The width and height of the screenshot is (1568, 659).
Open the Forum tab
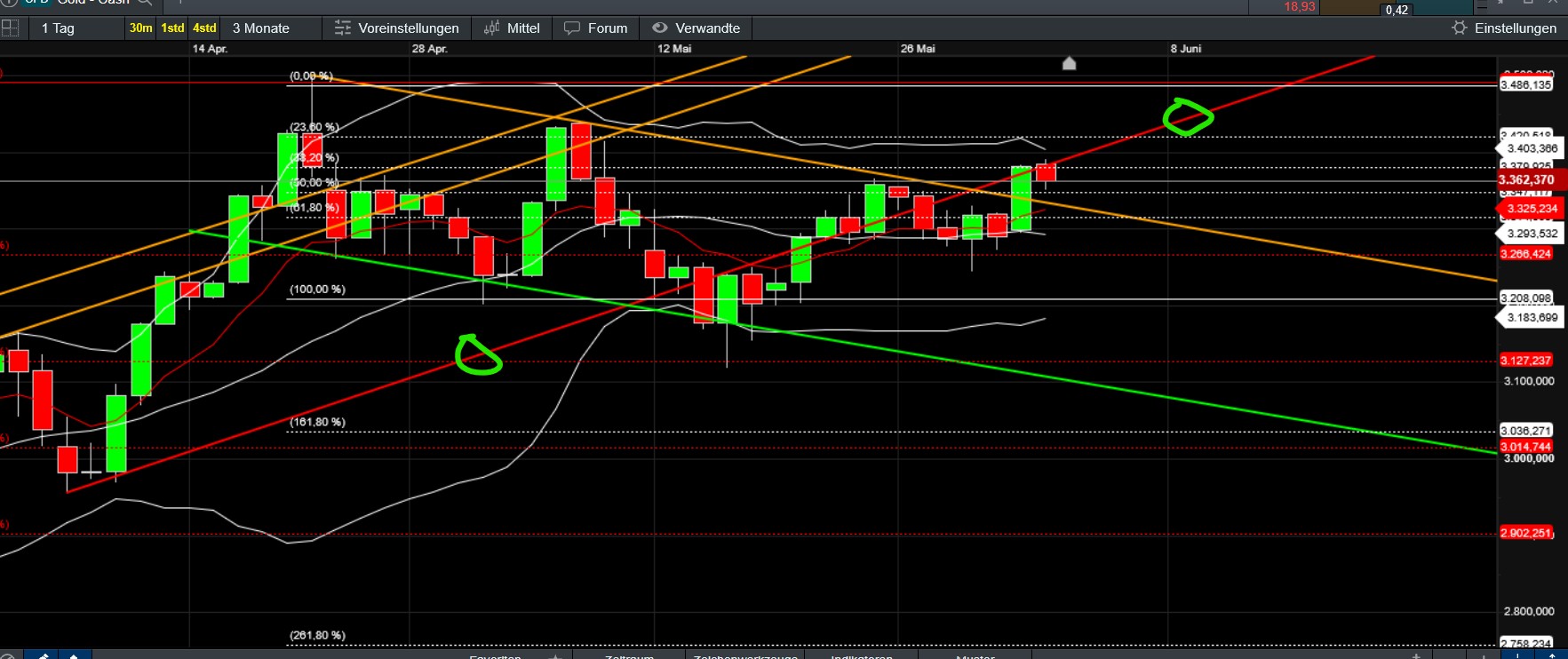597,28
